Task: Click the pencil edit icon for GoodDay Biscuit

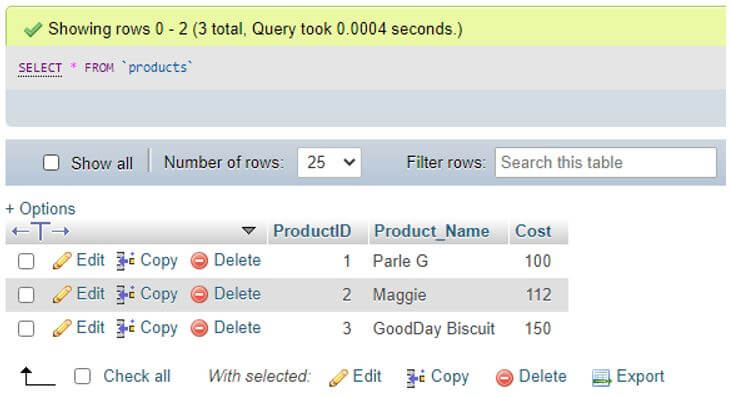Action: [x=62, y=328]
